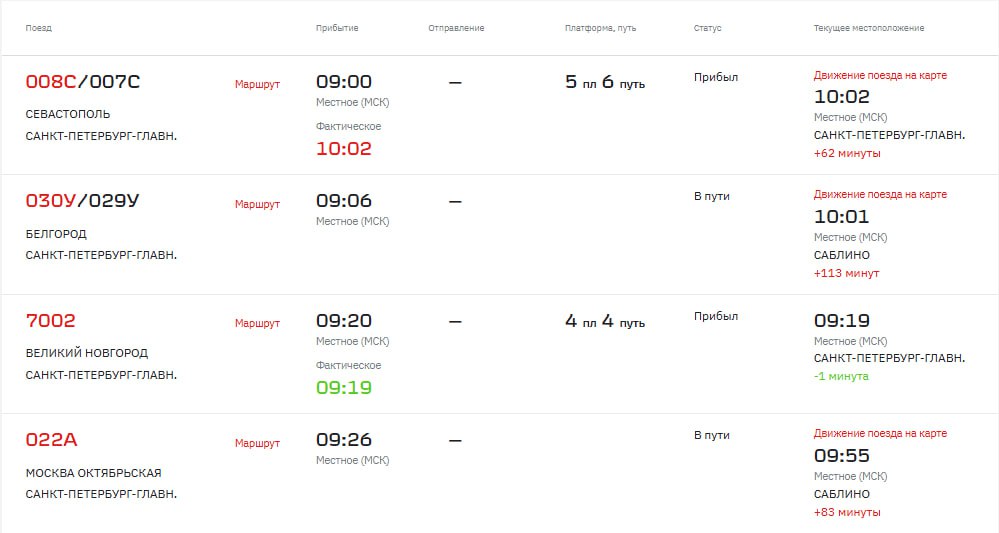
Task: Click the train number 7002
Action: (50, 320)
